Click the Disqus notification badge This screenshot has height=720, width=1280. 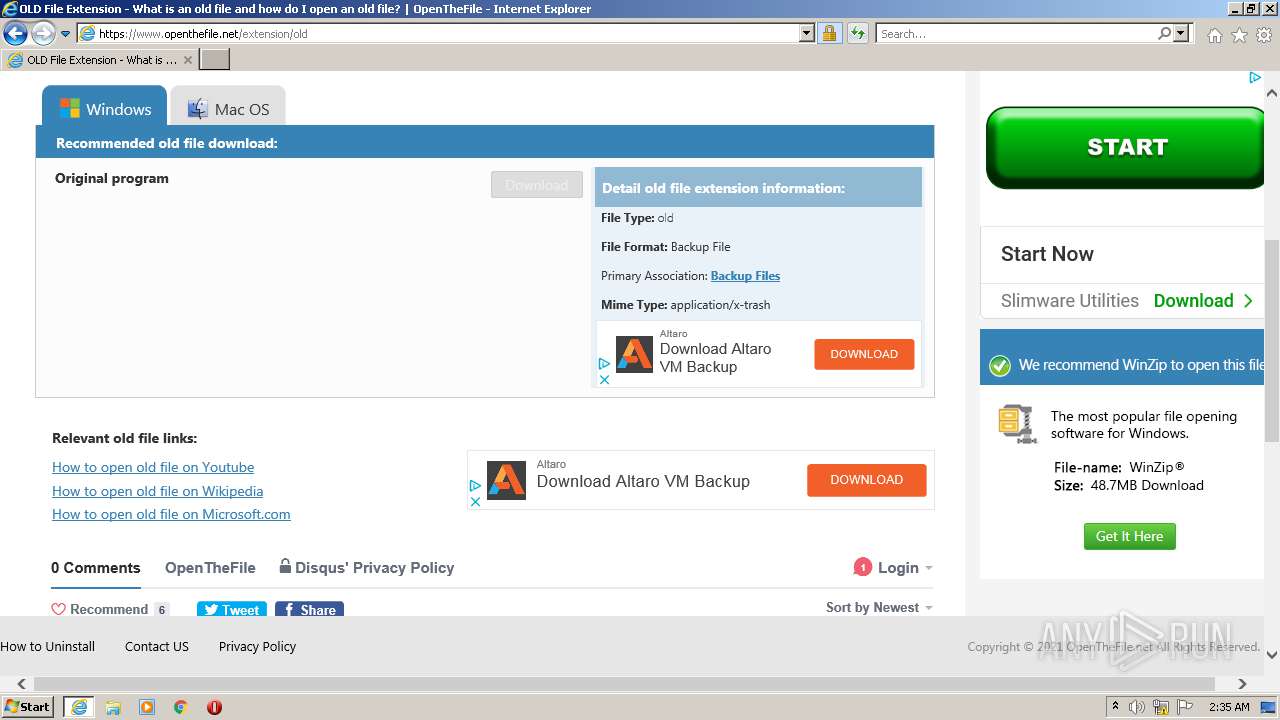863,567
